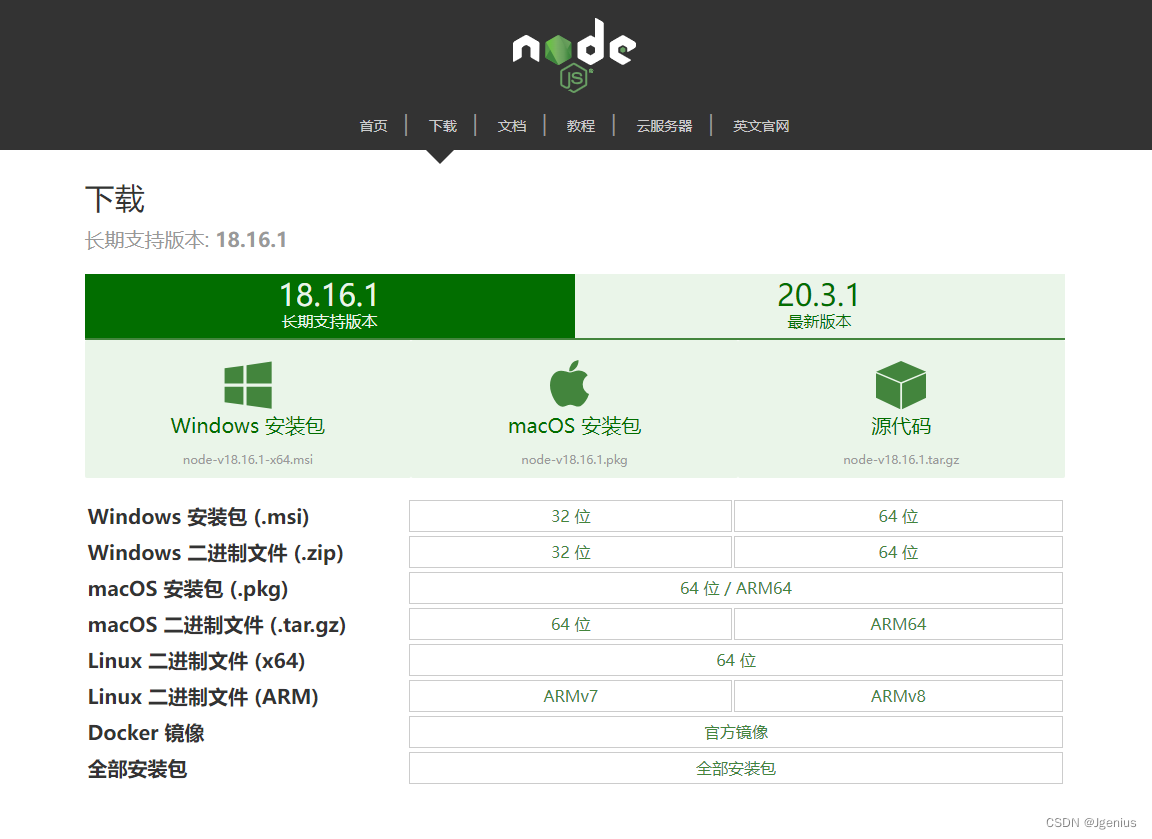Click the 下载 page heading
The width and height of the screenshot is (1152, 839).
pos(115,199)
